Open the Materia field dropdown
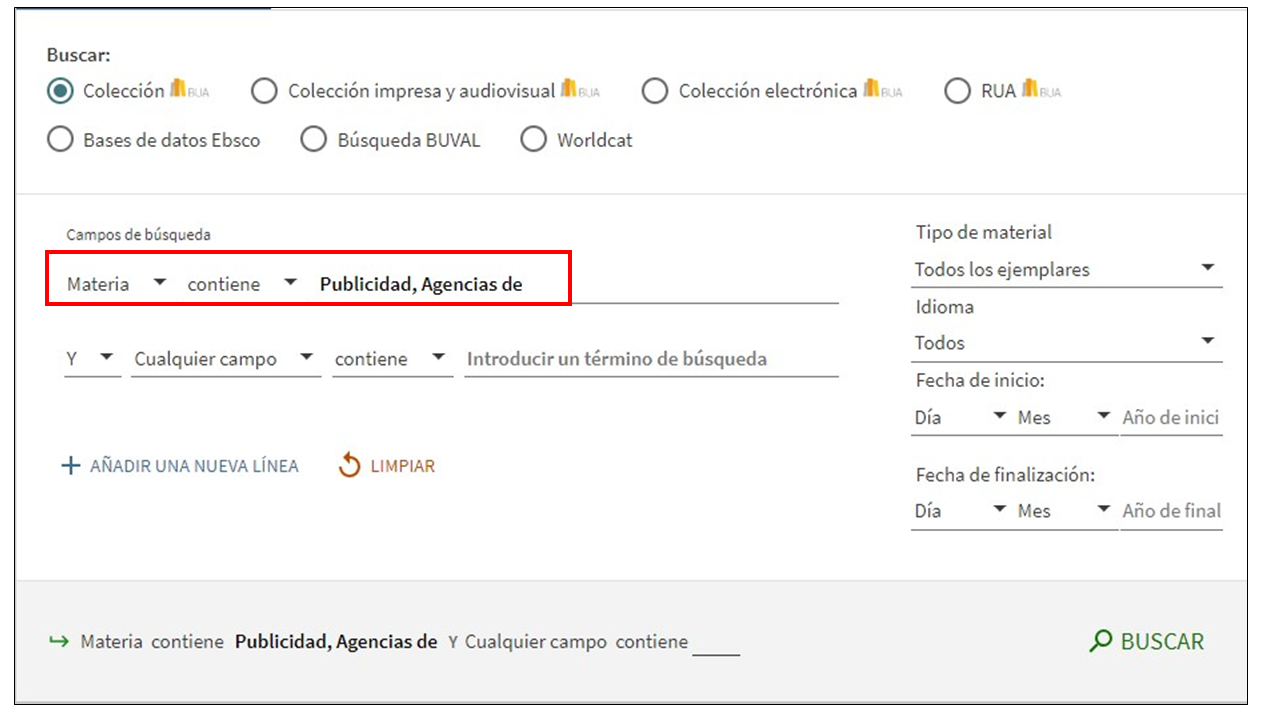 [116, 284]
